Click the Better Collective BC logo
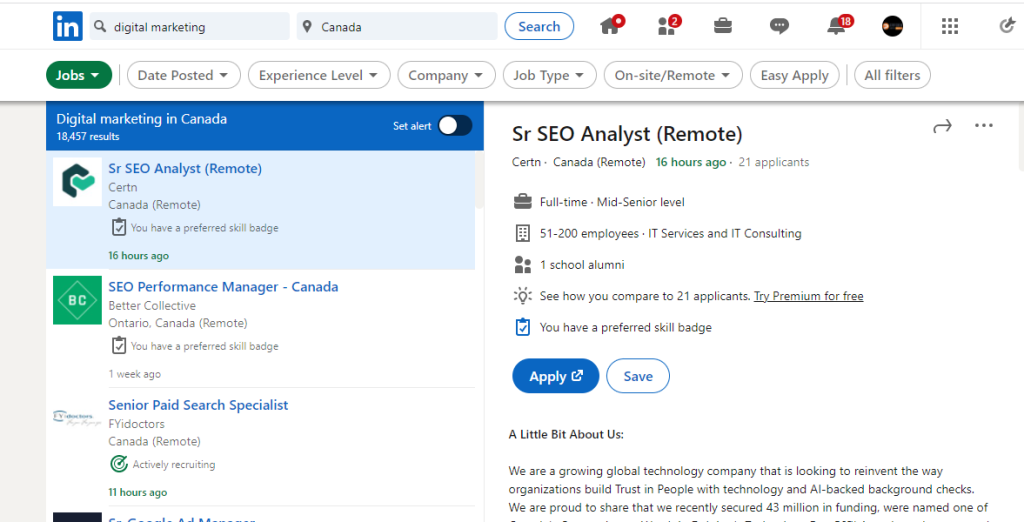 77,300
